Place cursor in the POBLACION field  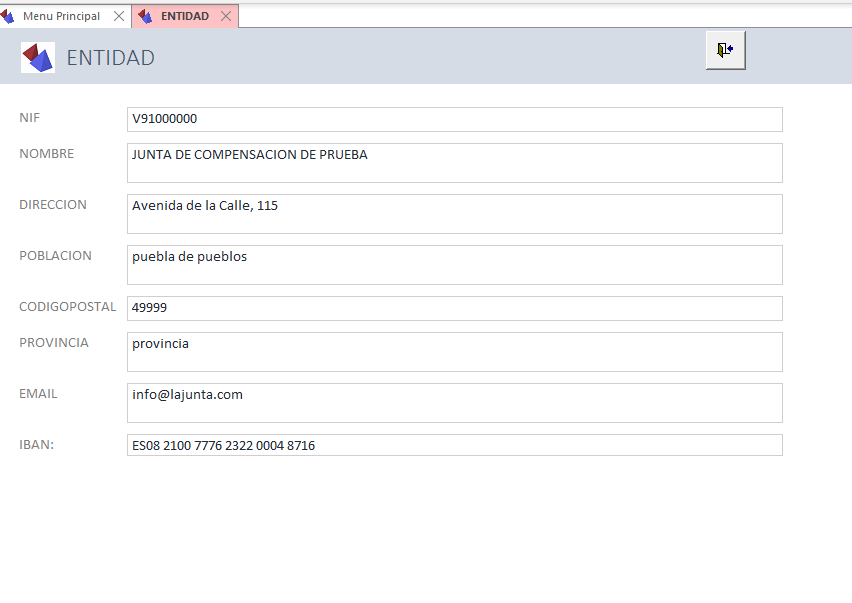coord(454,265)
